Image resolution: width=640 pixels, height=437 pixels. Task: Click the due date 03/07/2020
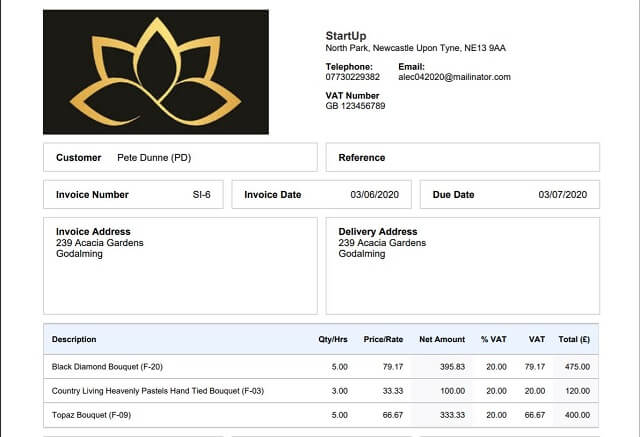point(563,195)
